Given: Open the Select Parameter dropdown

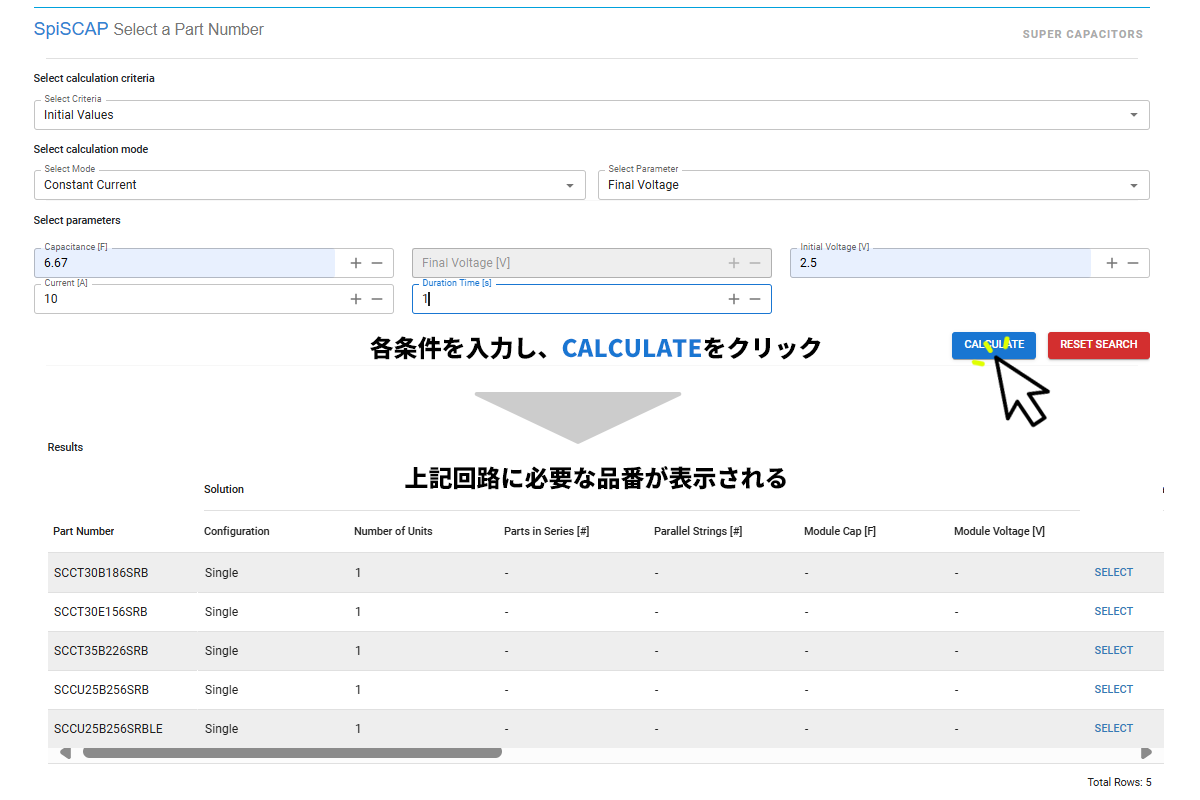Looking at the screenshot, I should click(x=873, y=185).
